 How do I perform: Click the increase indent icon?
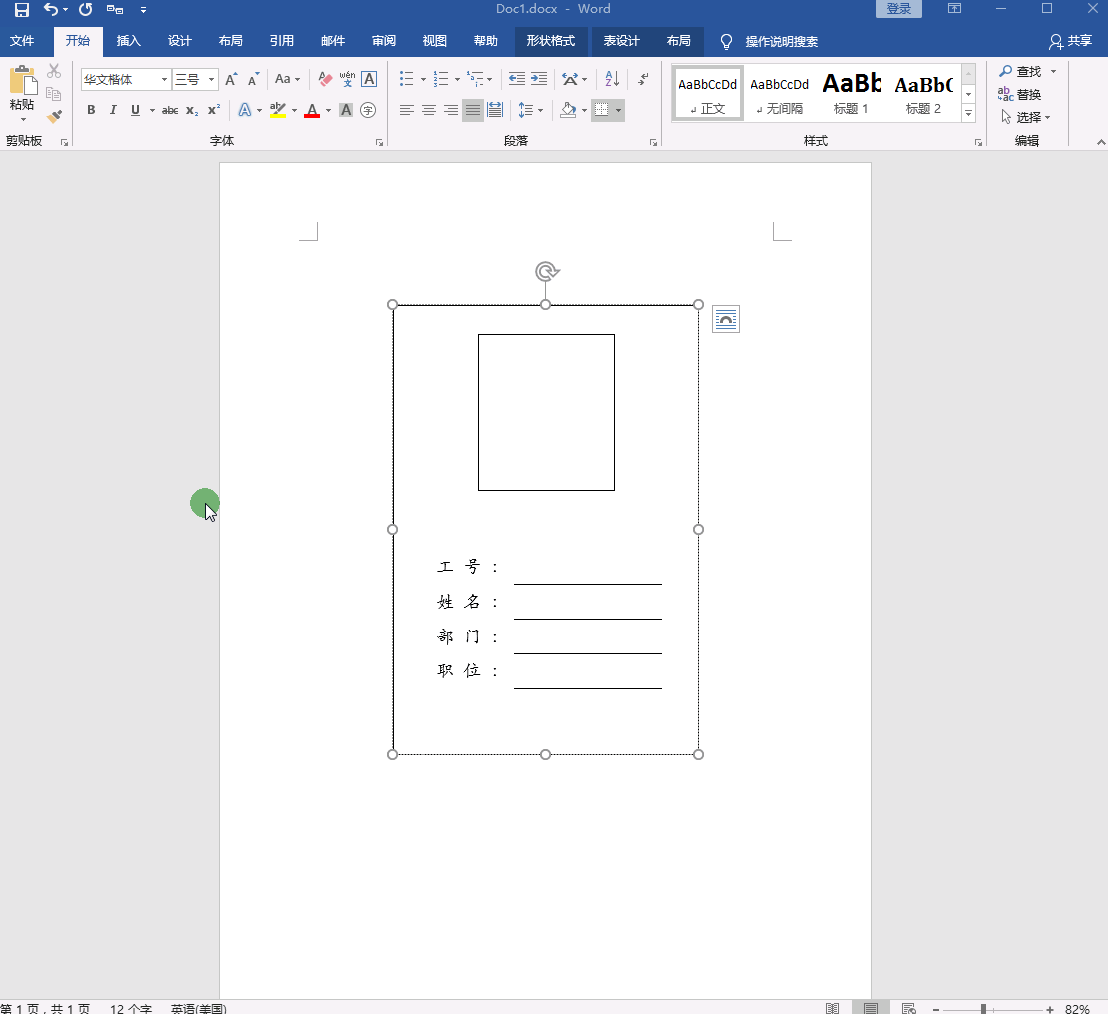click(x=539, y=79)
